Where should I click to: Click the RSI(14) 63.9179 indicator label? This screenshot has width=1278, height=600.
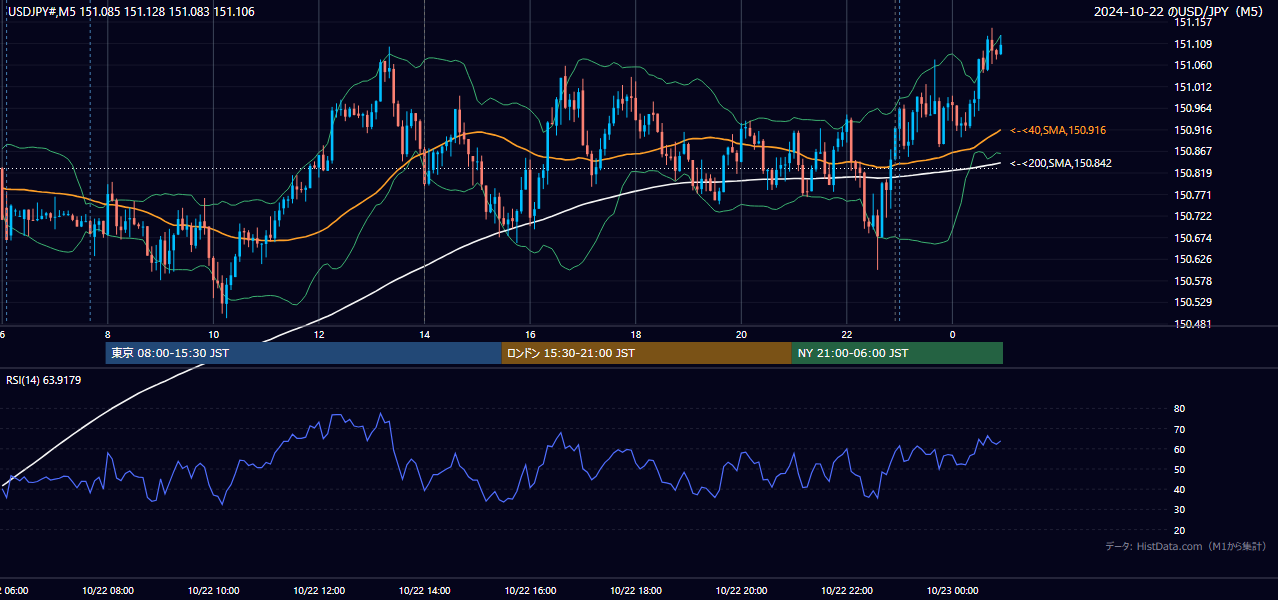[44, 380]
